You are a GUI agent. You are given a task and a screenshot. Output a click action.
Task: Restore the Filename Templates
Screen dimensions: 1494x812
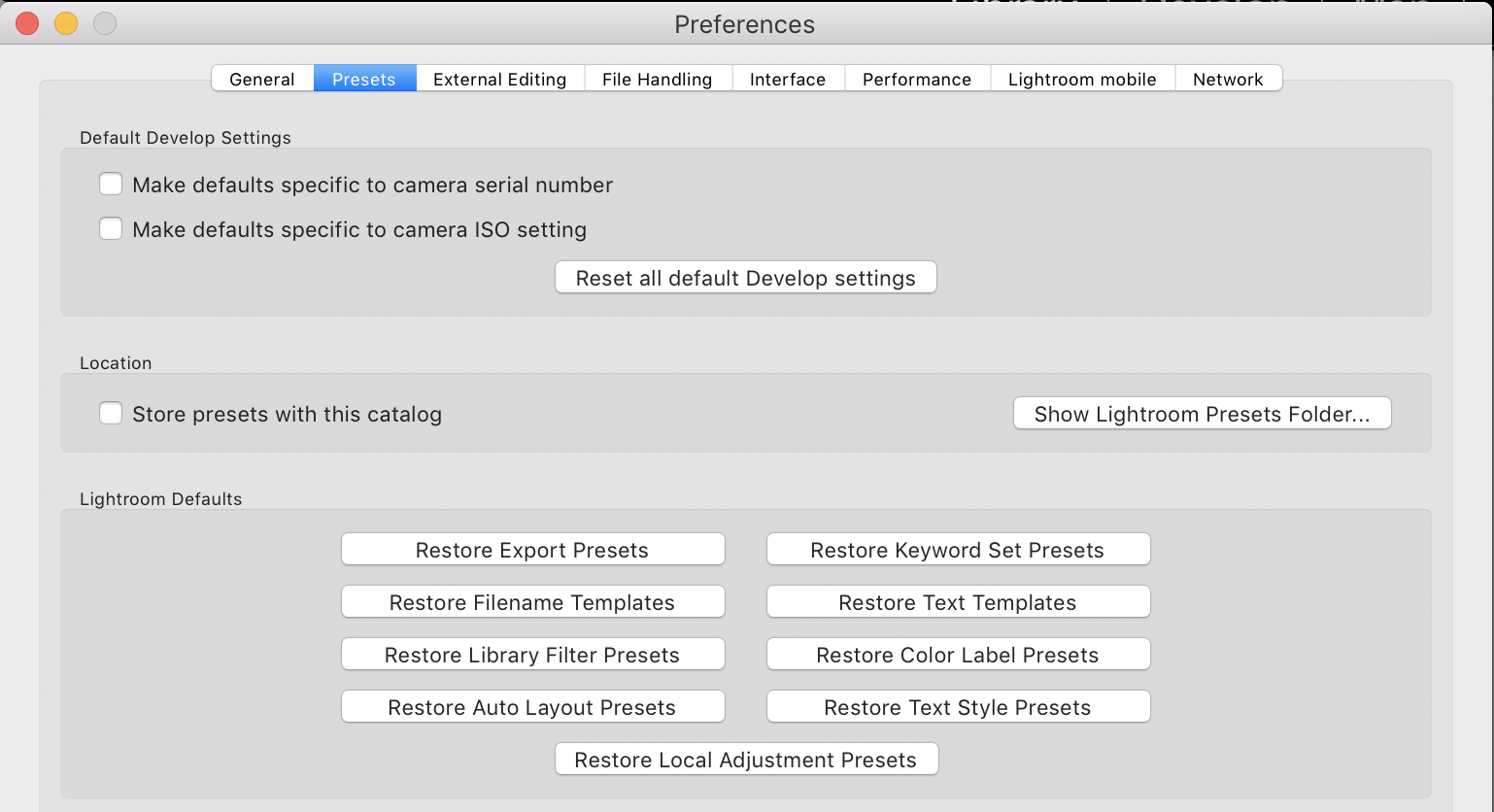point(533,602)
